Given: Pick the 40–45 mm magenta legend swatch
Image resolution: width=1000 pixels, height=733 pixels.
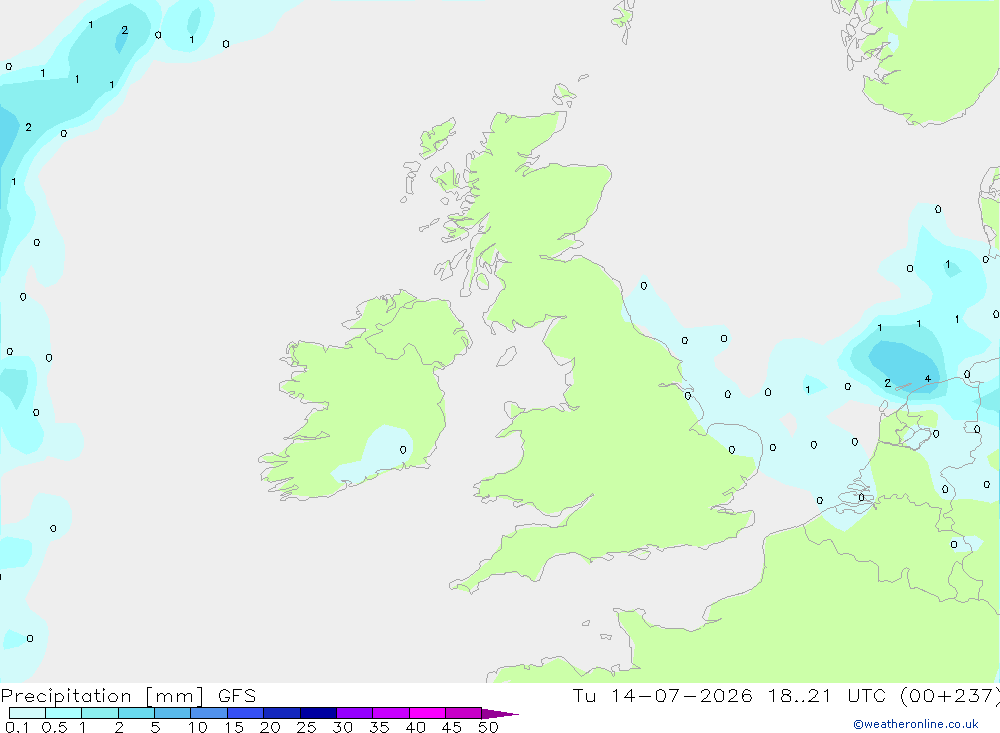Looking at the screenshot, I should coord(427,713).
